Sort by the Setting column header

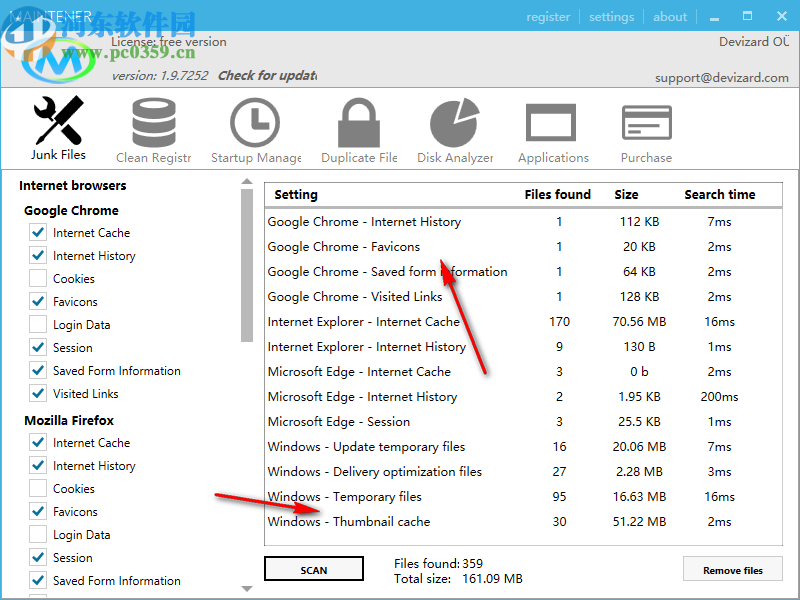coord(296,194)
